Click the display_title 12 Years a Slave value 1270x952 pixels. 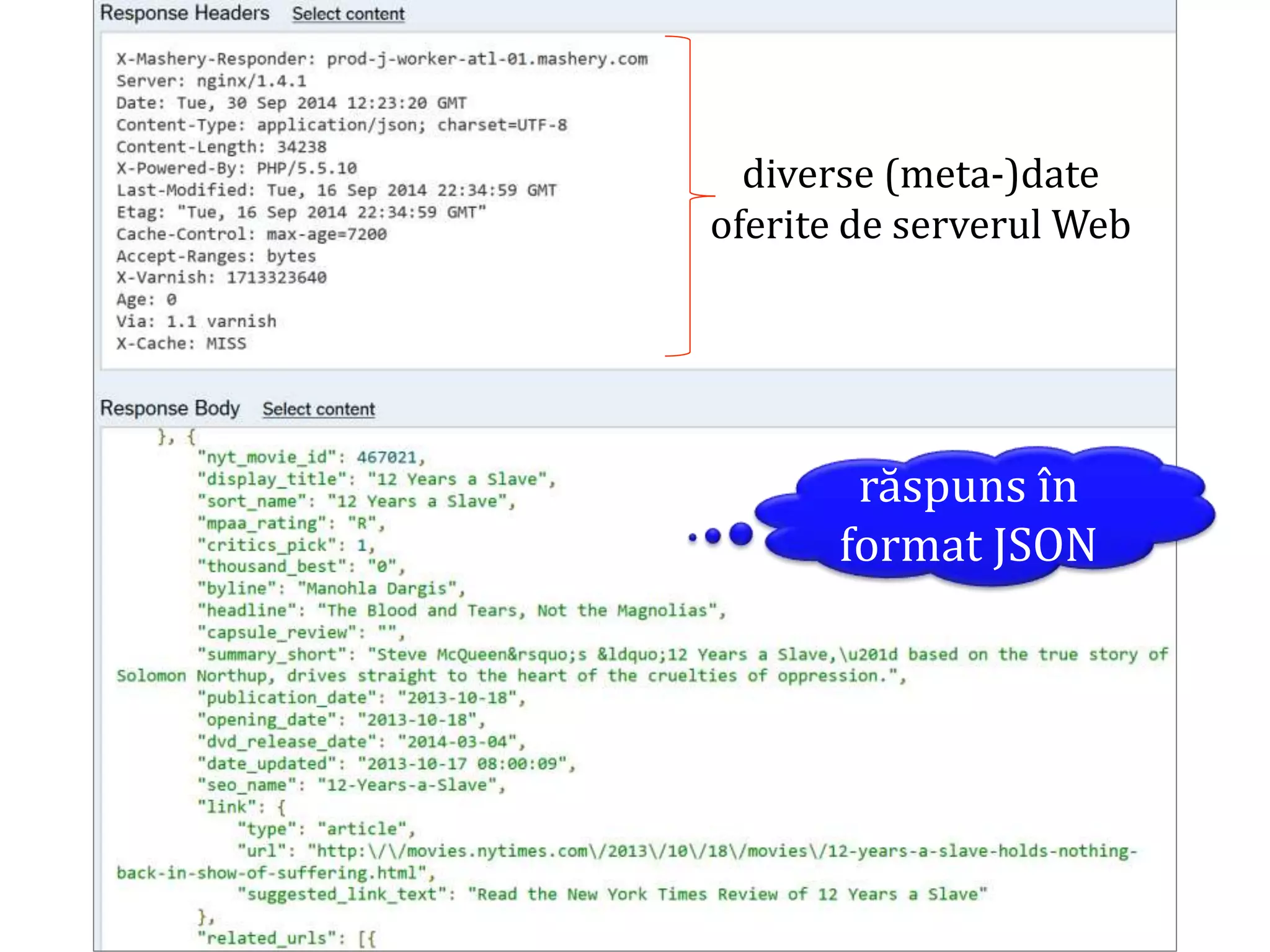tap(457, 479)
